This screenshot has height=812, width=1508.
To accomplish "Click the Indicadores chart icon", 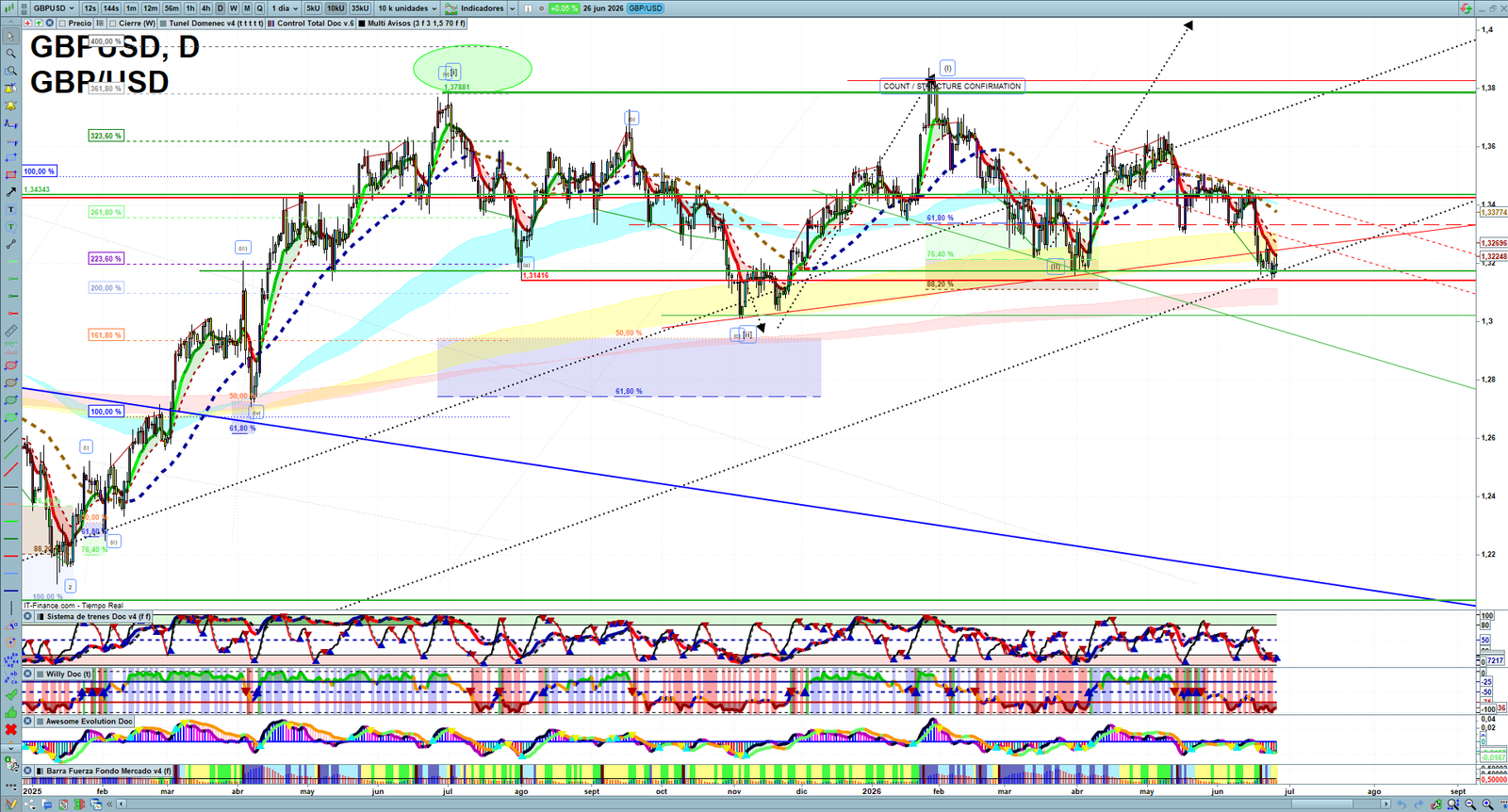I will point(451,8).
